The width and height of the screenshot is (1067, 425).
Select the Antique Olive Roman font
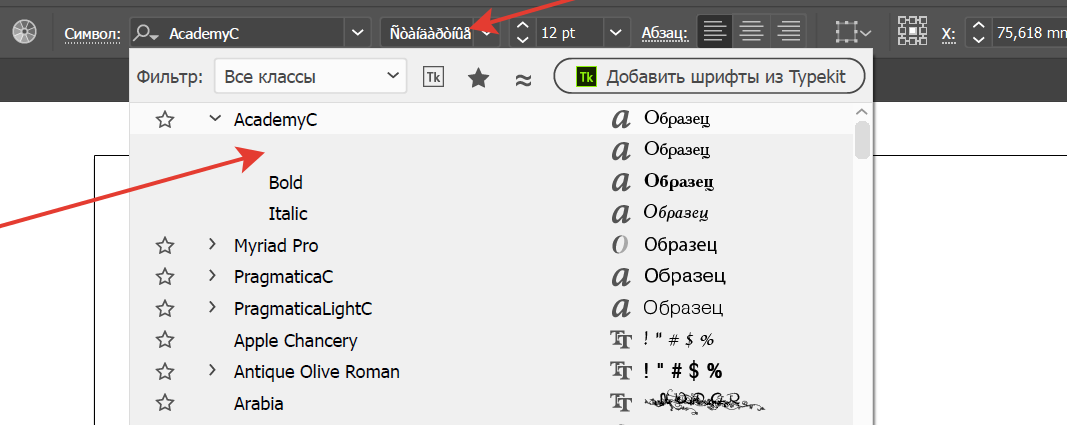[317, 372]
